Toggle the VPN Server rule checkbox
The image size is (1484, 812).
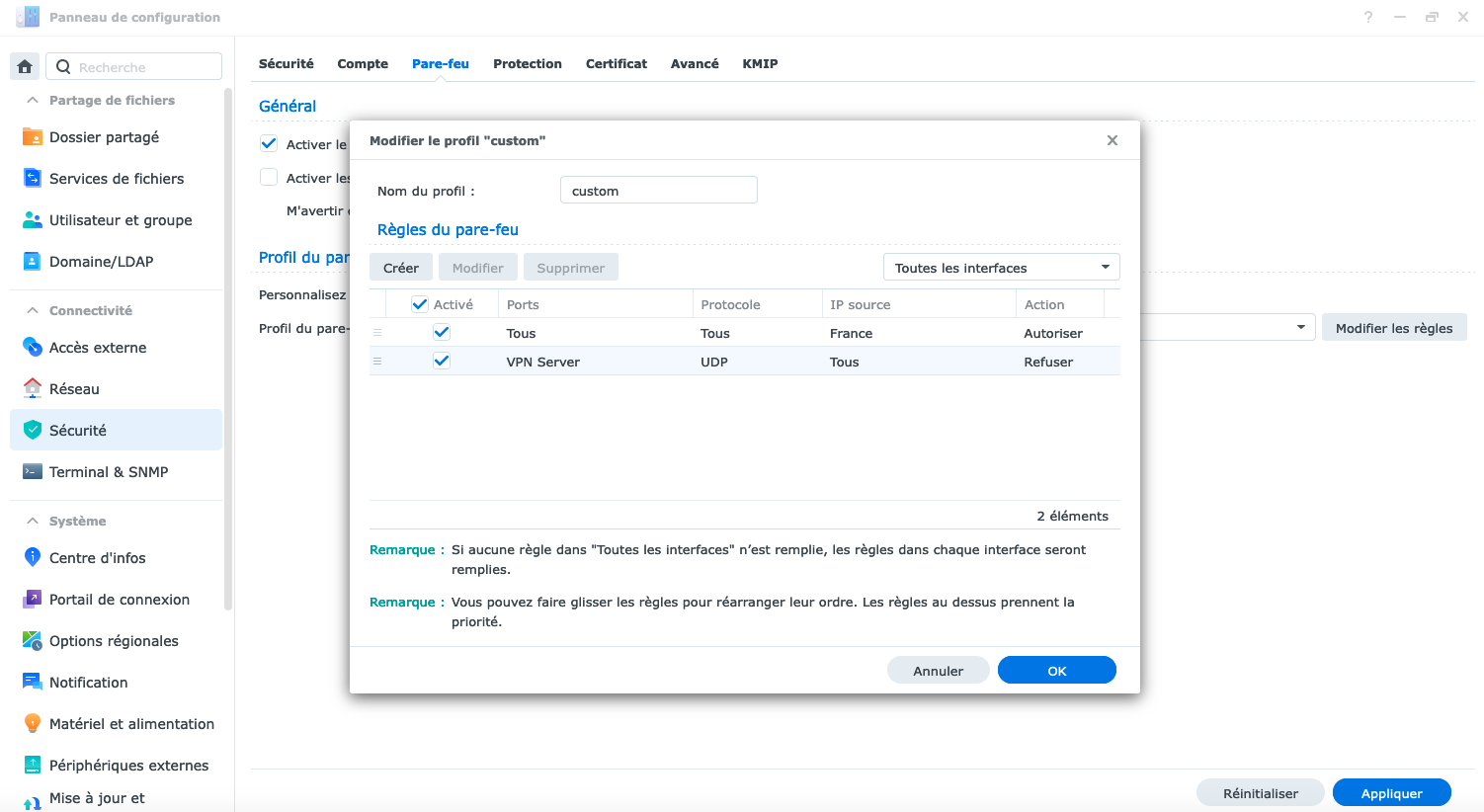(442, 362)
